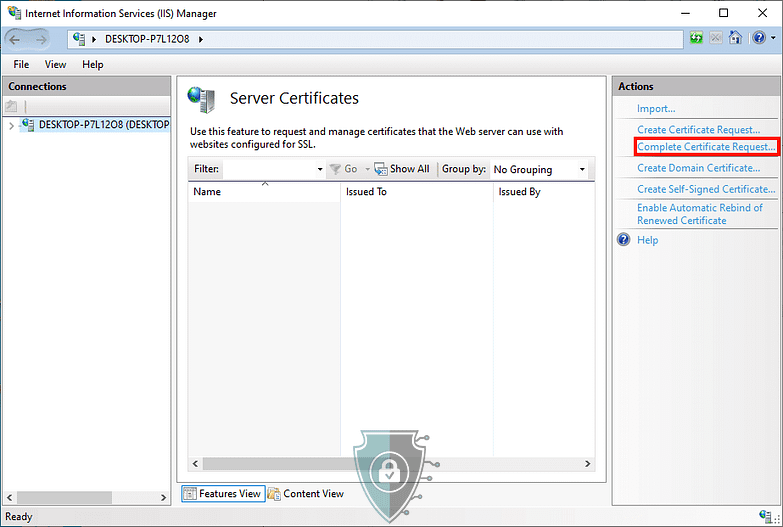Image resolution: width=783 pixels, height=527 pixels.
Task: Open the File menu
Action: [21, 64]
